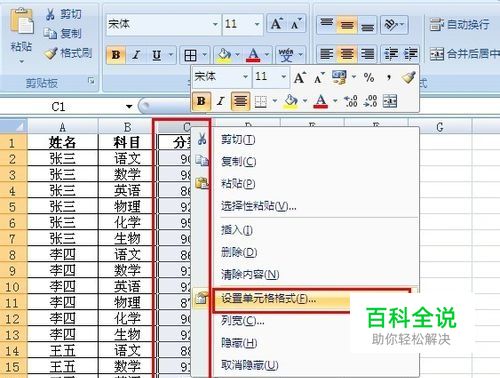Viewport: 500px width, 378px height.
Task: Click Shrink Font on the mini toolbar
Action: [x=319, y=78]
